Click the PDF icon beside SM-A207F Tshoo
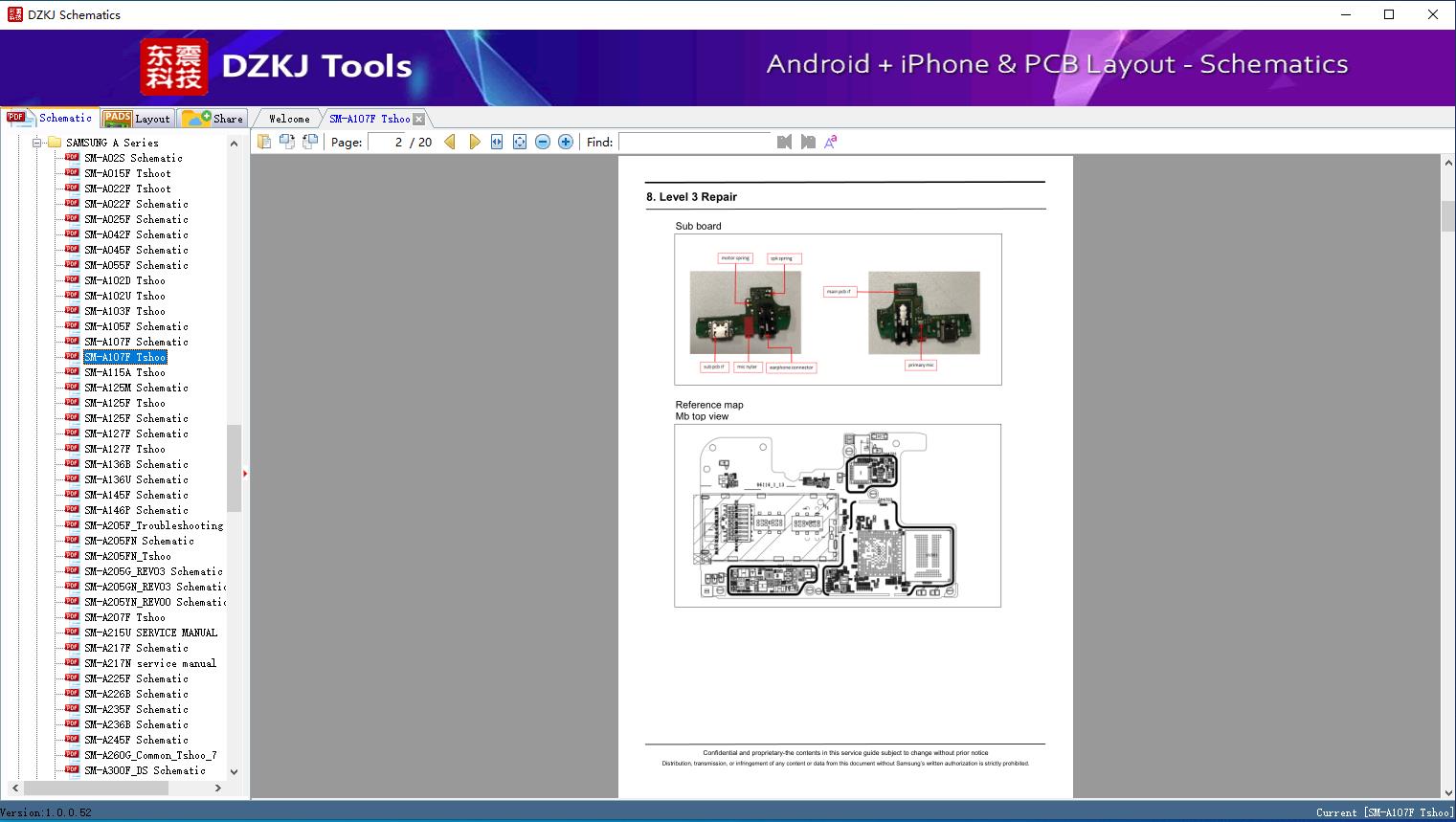 (72, 616)
